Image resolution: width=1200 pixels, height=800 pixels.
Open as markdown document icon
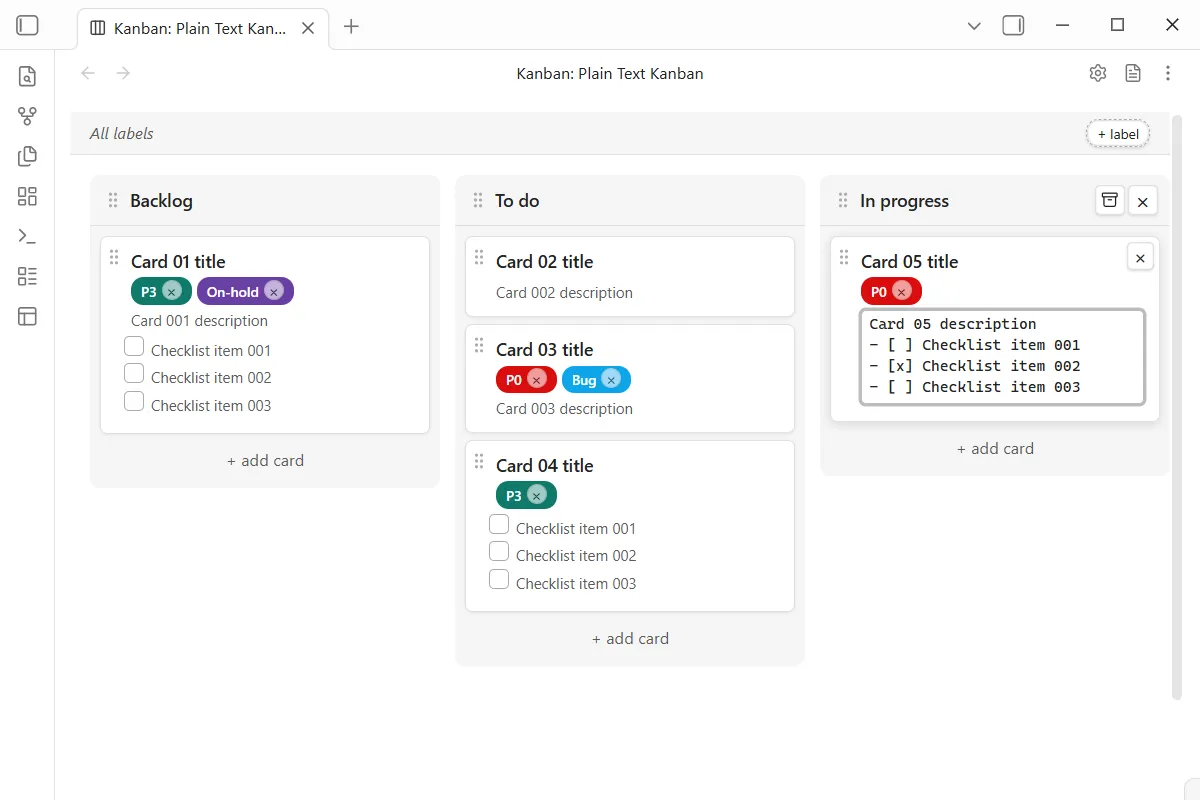click(x=1133, y=73)
